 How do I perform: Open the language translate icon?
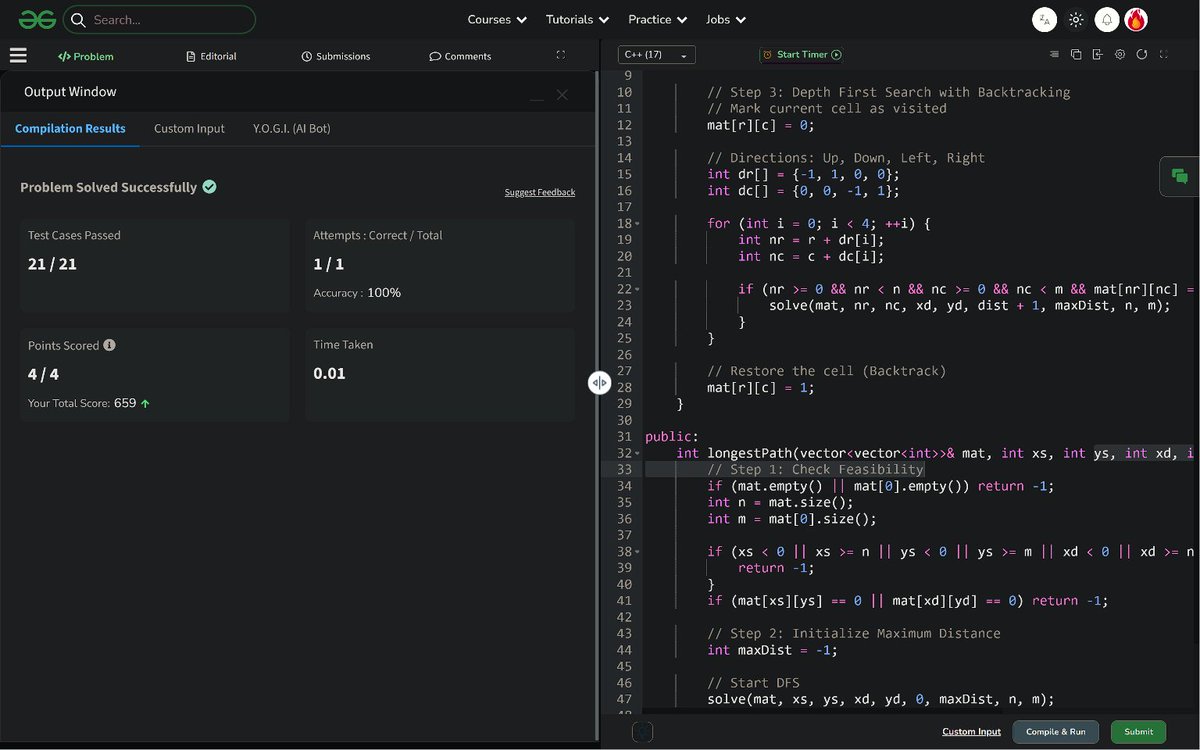pos(1044,19)
